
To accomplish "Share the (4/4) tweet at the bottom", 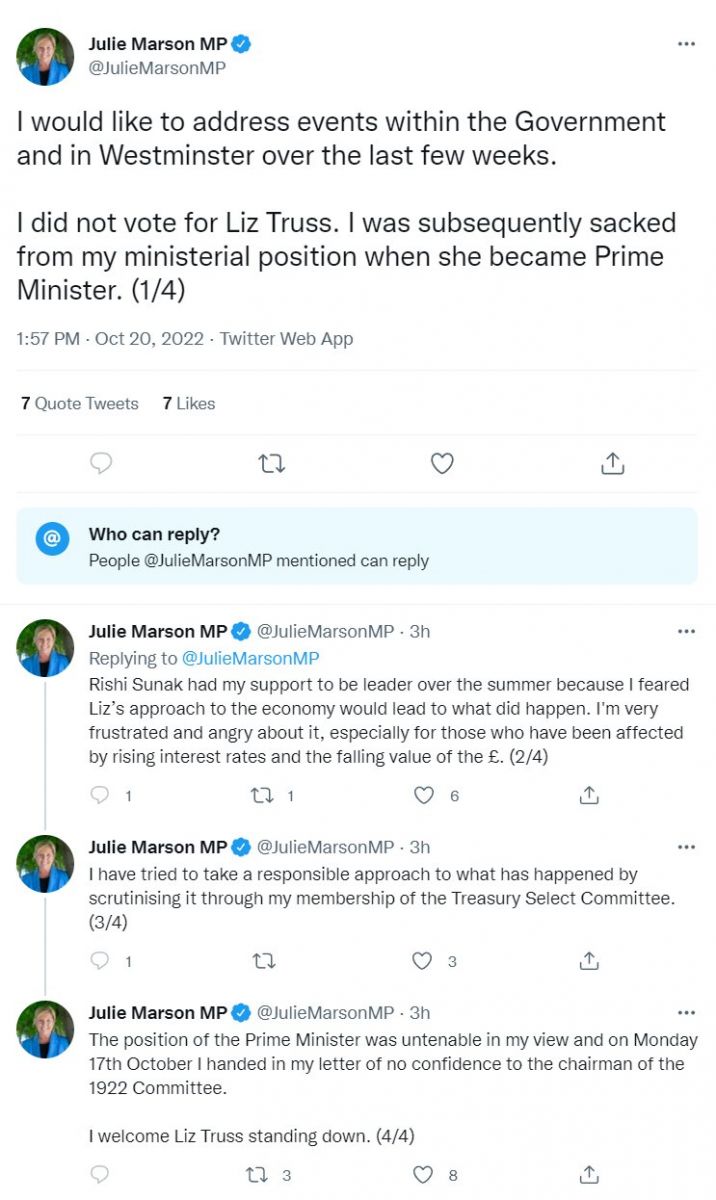I will click(x=589, y=1175).
